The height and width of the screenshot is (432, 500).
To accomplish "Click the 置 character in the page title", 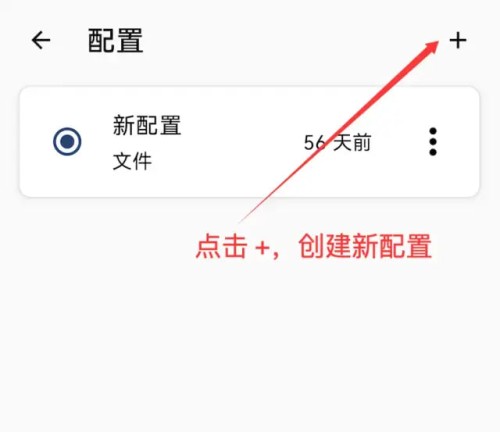I will click(x=130, y=41).
